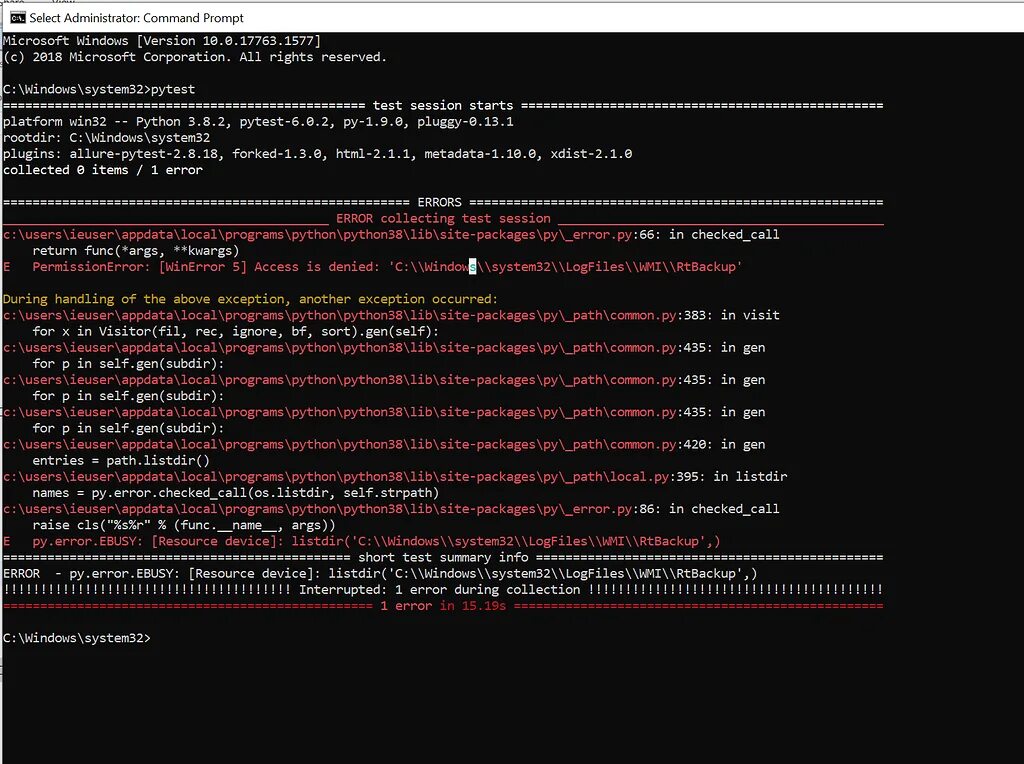
Task: Click the 'test session starts' header
Action: click(443, 105)
